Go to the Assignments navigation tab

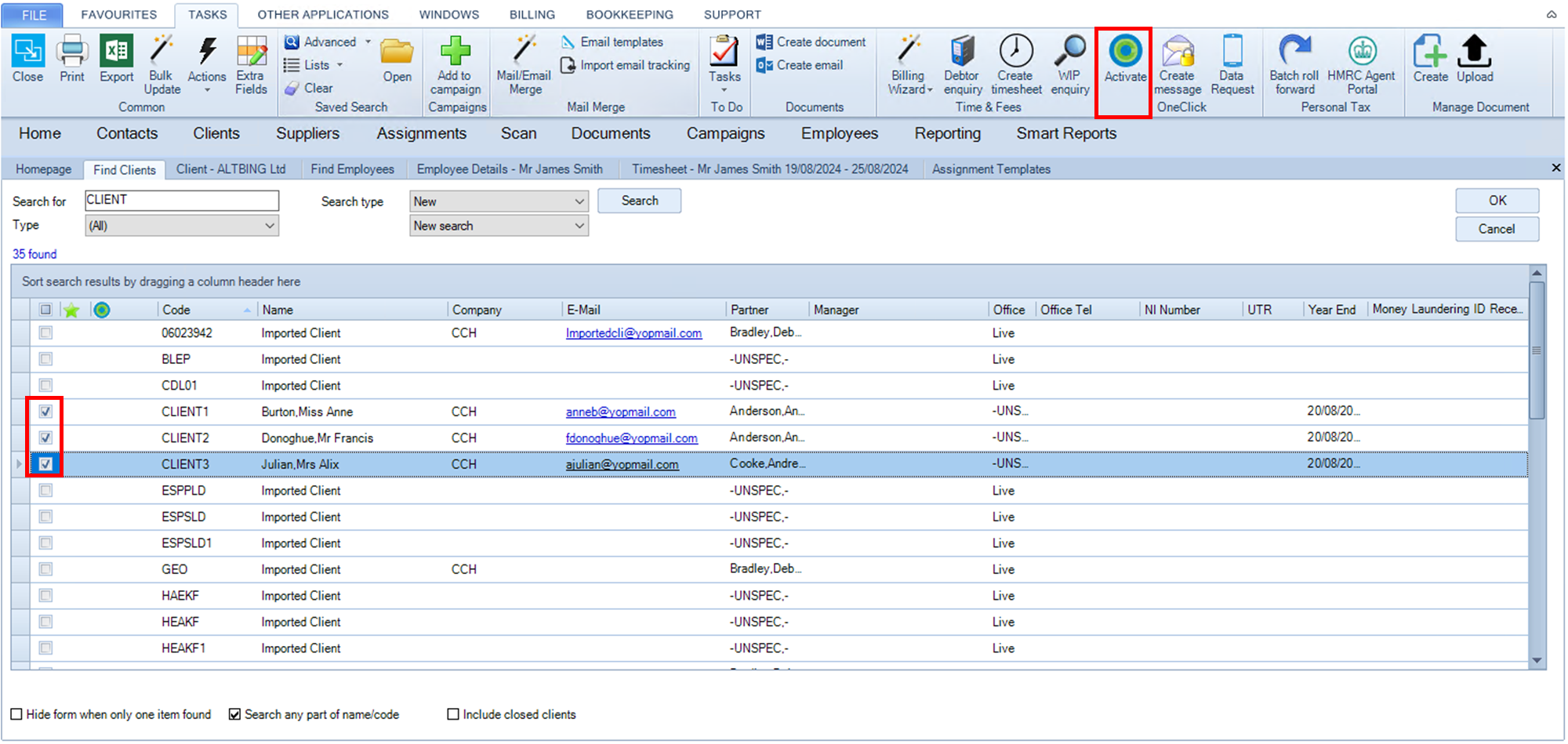(422, 134)
